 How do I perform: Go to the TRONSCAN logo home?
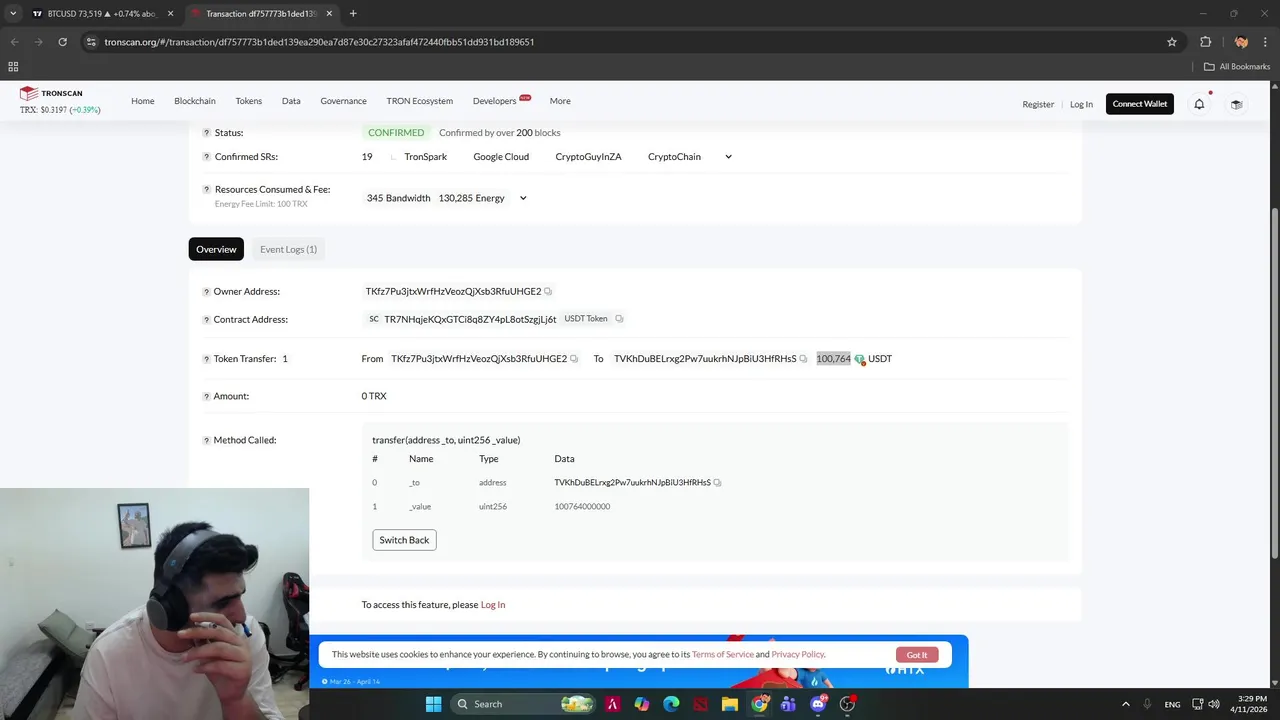(x=51, y=93)
